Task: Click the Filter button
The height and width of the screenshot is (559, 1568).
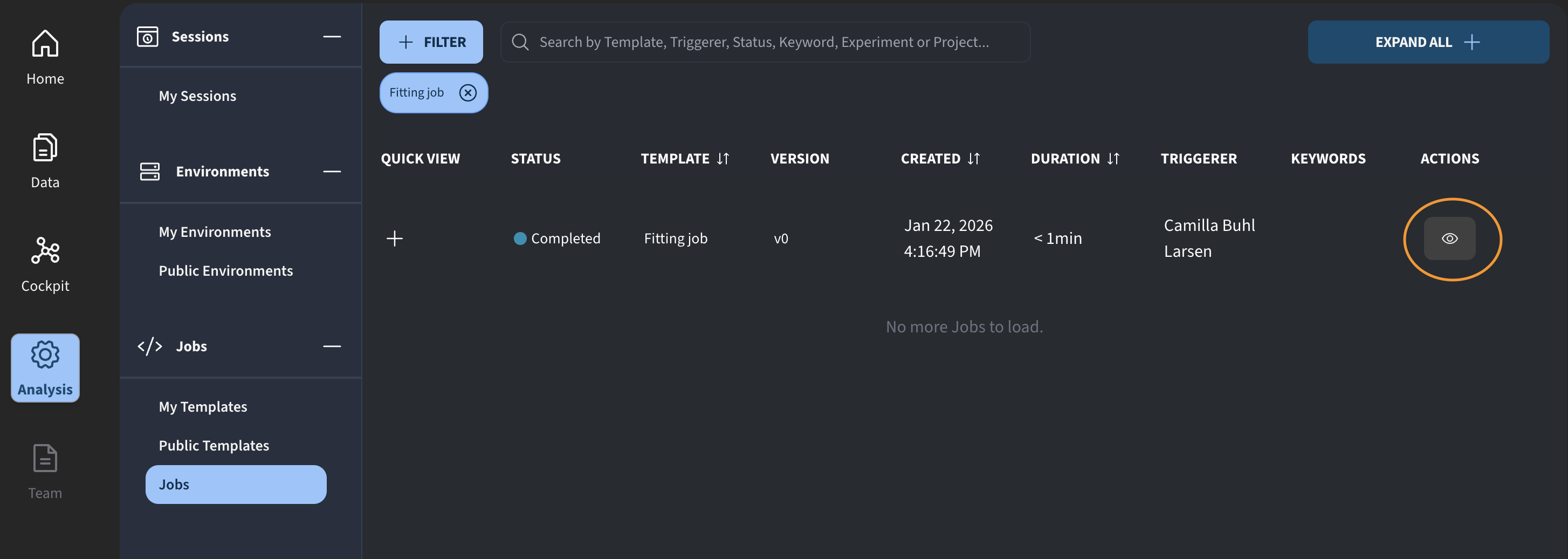Action: point(431,42)
